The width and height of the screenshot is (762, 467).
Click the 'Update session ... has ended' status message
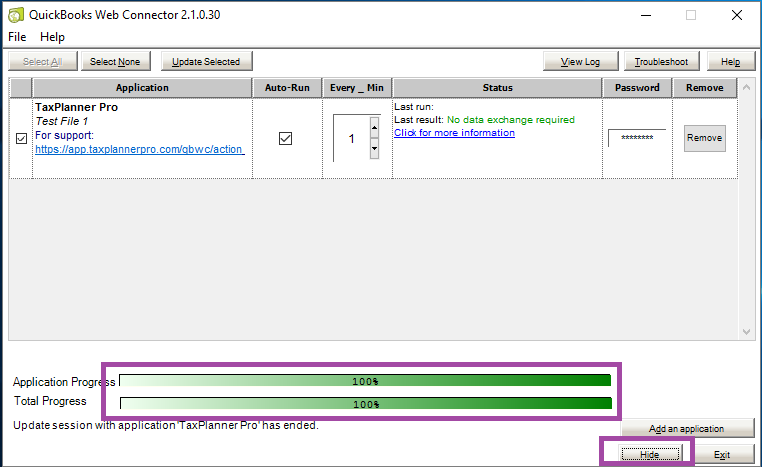pyautogui.click(x=166, y=425)
